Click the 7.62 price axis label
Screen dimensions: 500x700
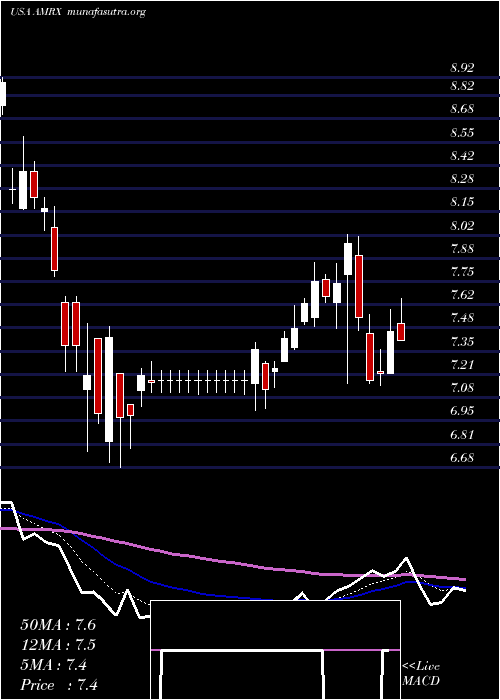click(x=462, y=295)
